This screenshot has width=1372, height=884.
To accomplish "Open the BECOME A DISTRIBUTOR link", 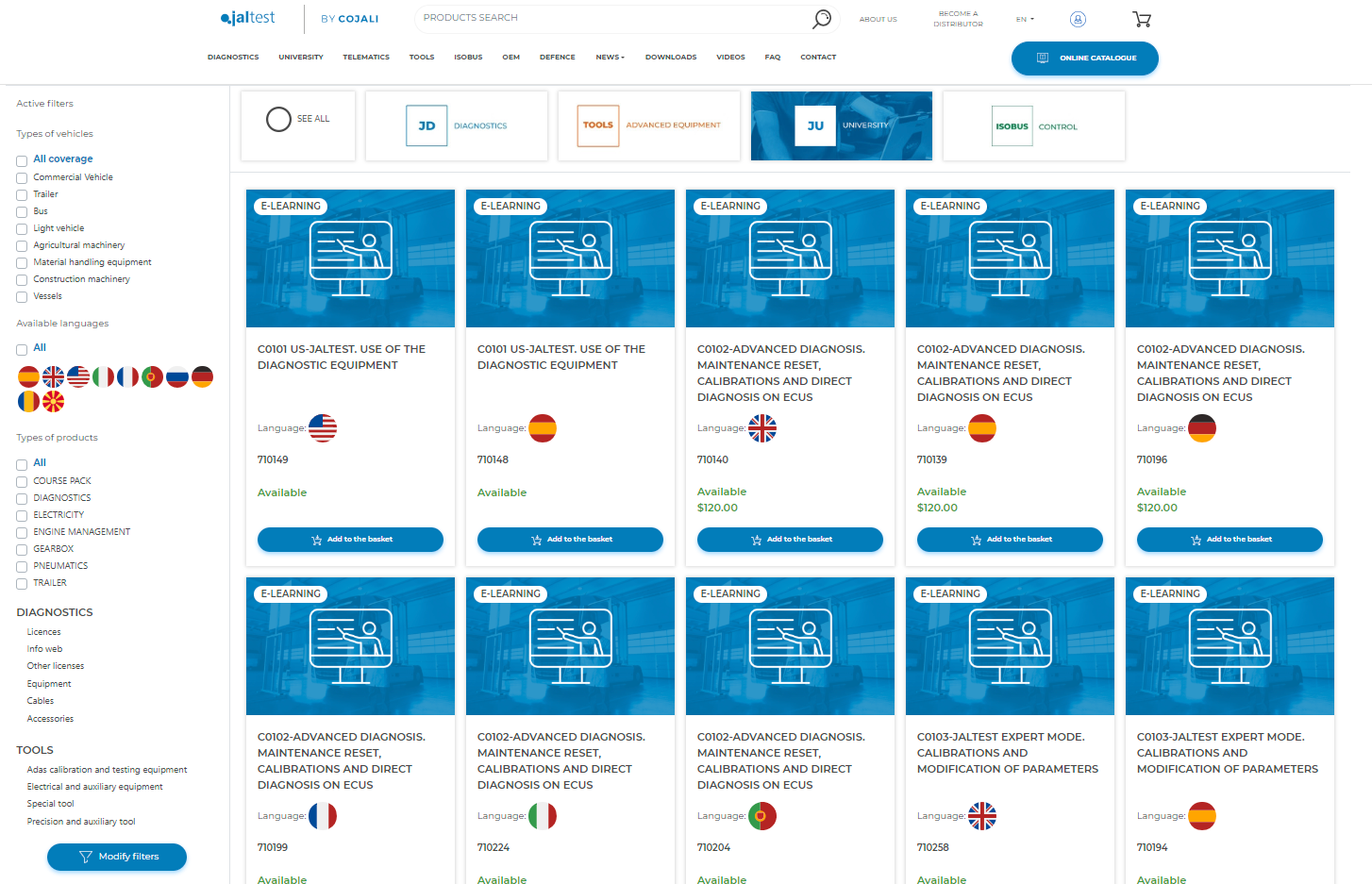I will coord(958,19).
